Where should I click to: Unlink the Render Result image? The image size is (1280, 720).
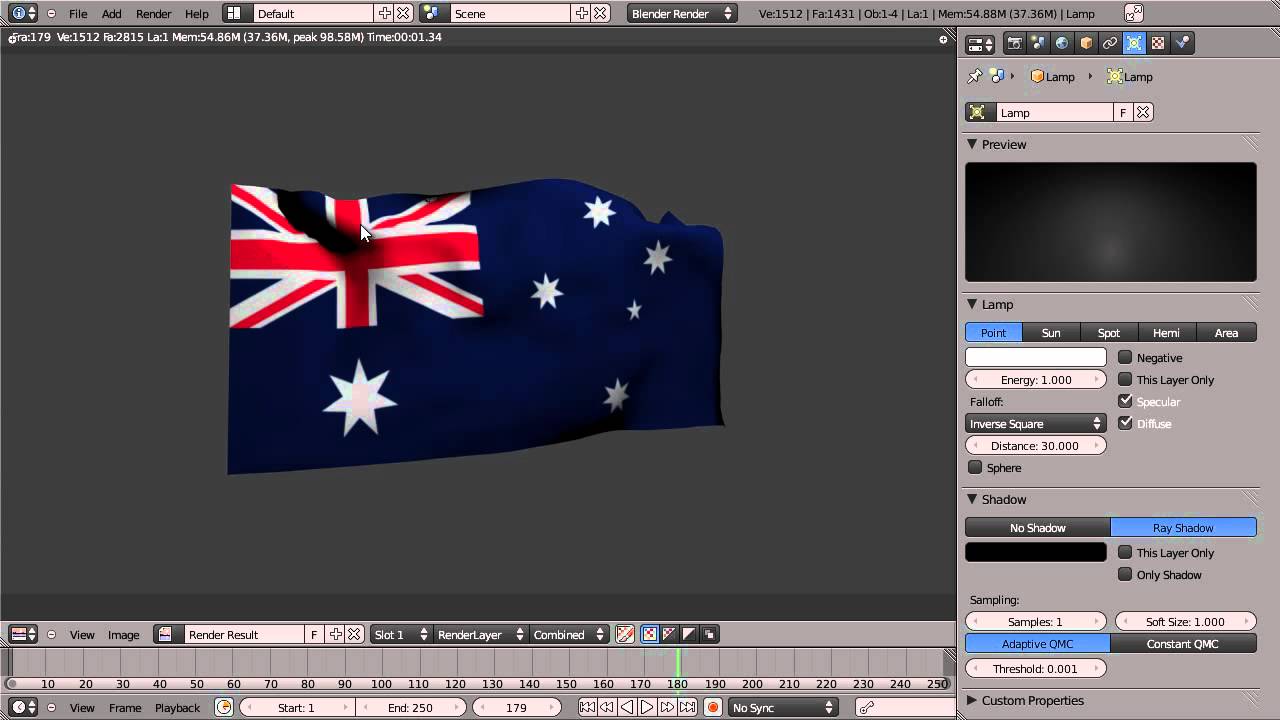pos(354,634)
